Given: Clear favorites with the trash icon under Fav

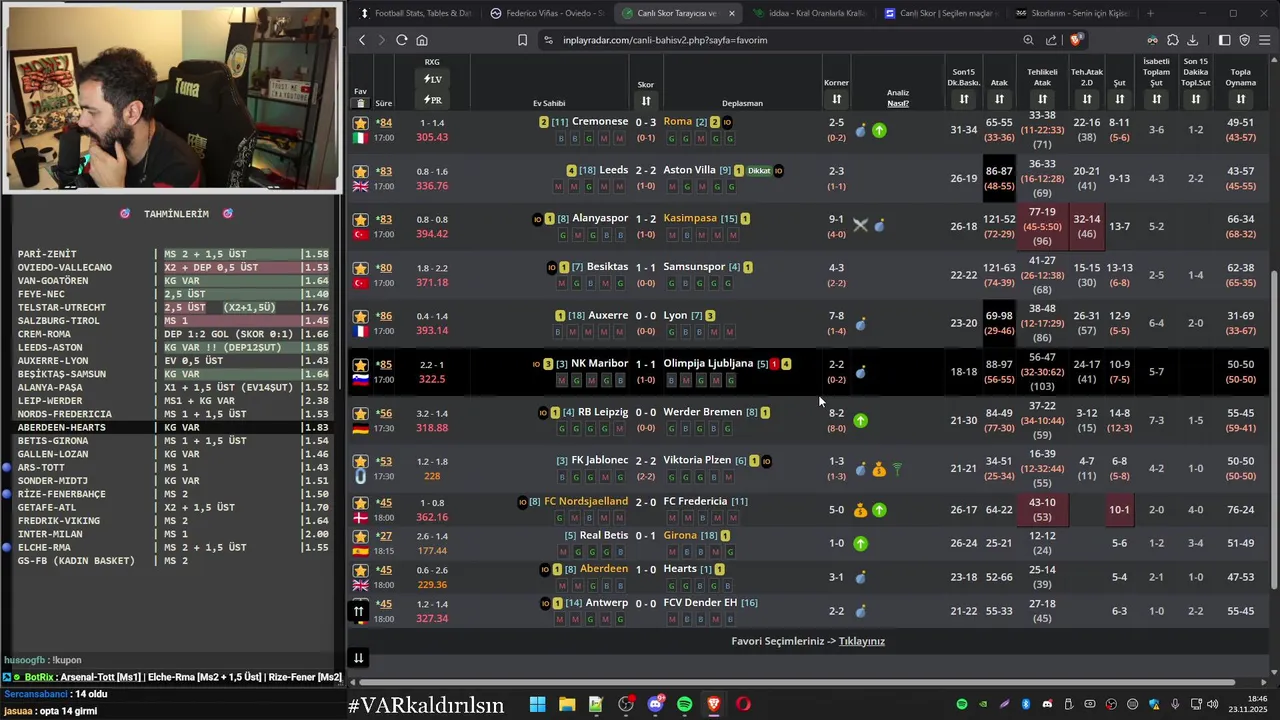Looking at the screenshot, I should 360,103.
